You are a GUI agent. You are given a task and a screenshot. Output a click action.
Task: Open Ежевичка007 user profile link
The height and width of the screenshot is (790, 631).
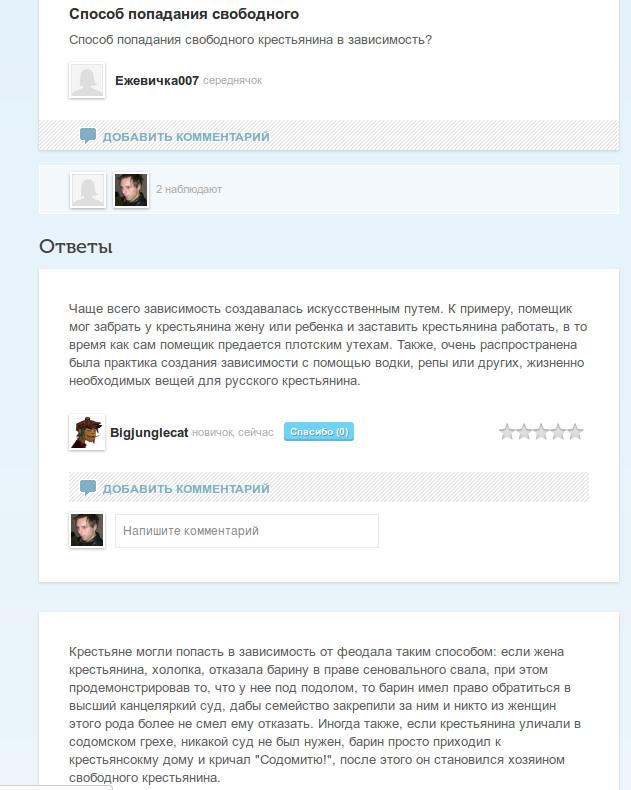157,81
